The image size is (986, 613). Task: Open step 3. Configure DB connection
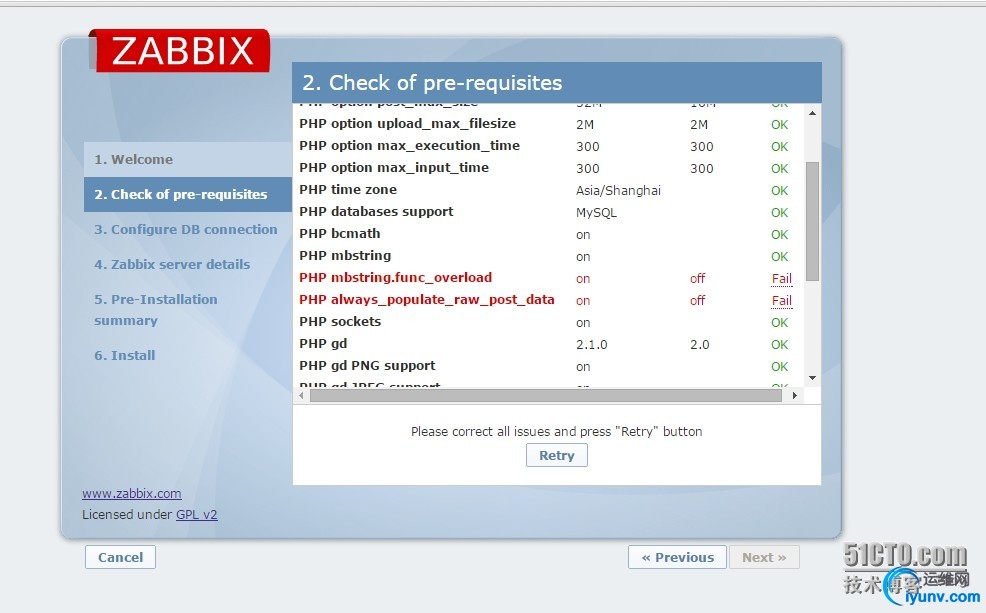pos(187,229)
